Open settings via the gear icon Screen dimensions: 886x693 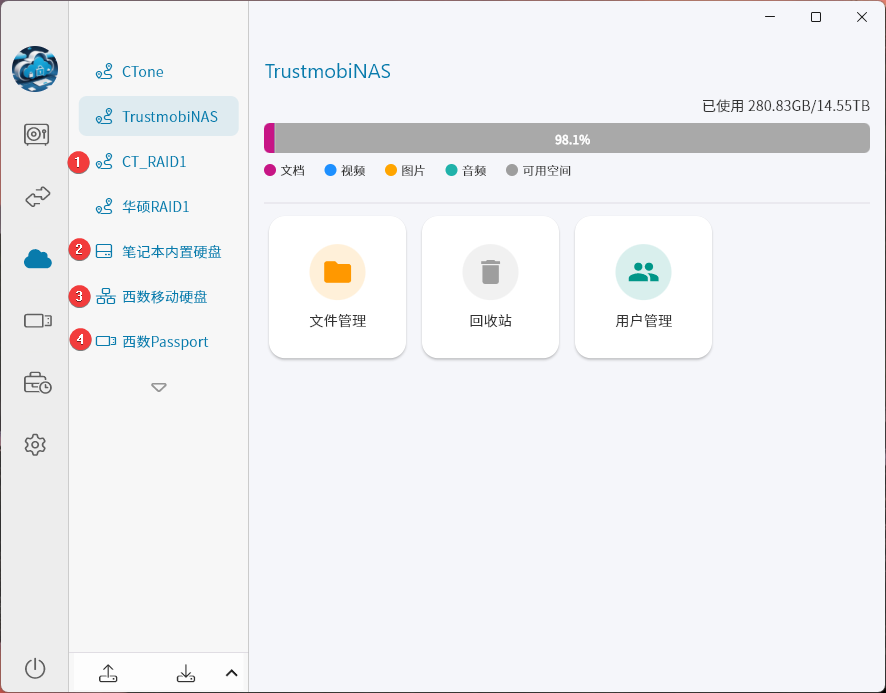pyautogui.click(x=36, y=445)
